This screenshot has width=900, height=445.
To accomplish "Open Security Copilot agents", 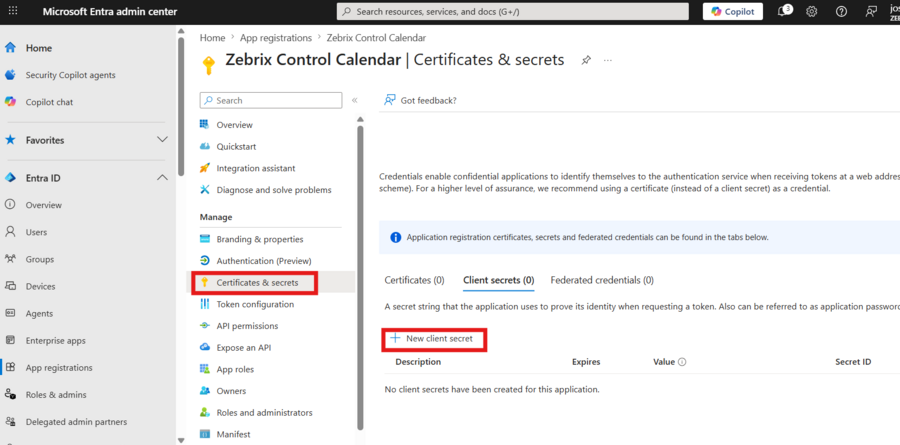I will tap(70, 75).
